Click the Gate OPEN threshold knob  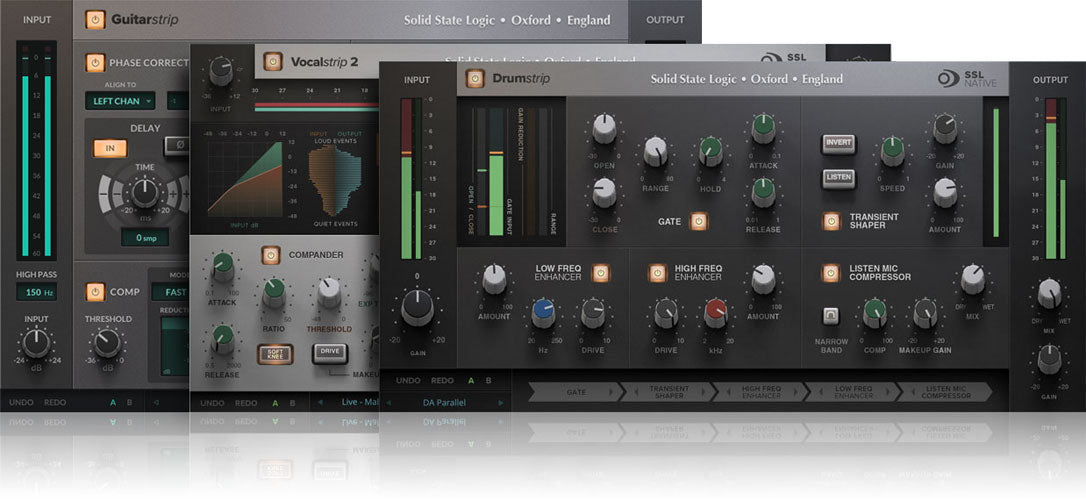pyautogui.click(x=604, y=129)
